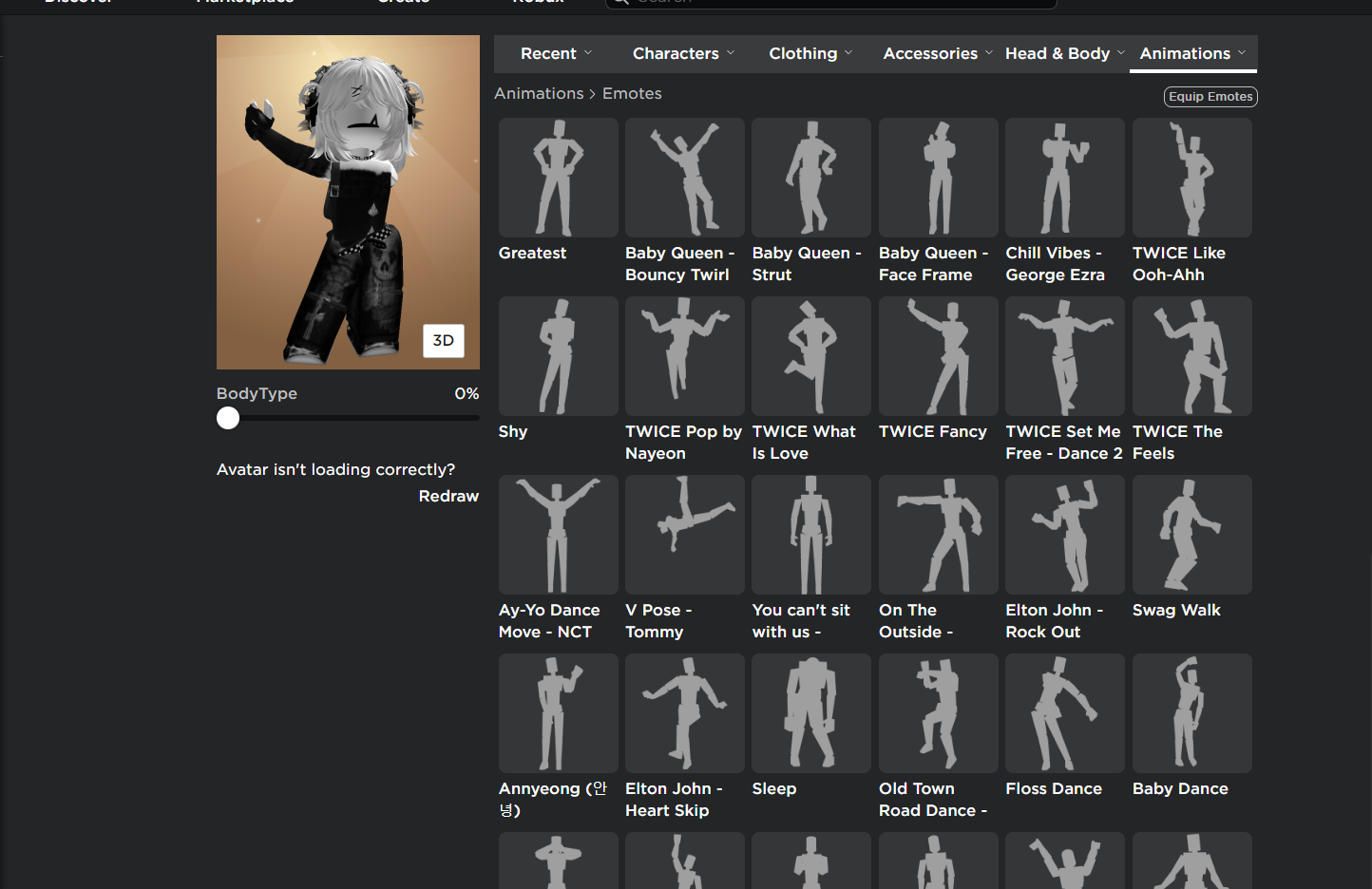Open the Accessories tab
Viewport: 1372px width, 889px height.
pyautogui.click(x=937, y=54)
